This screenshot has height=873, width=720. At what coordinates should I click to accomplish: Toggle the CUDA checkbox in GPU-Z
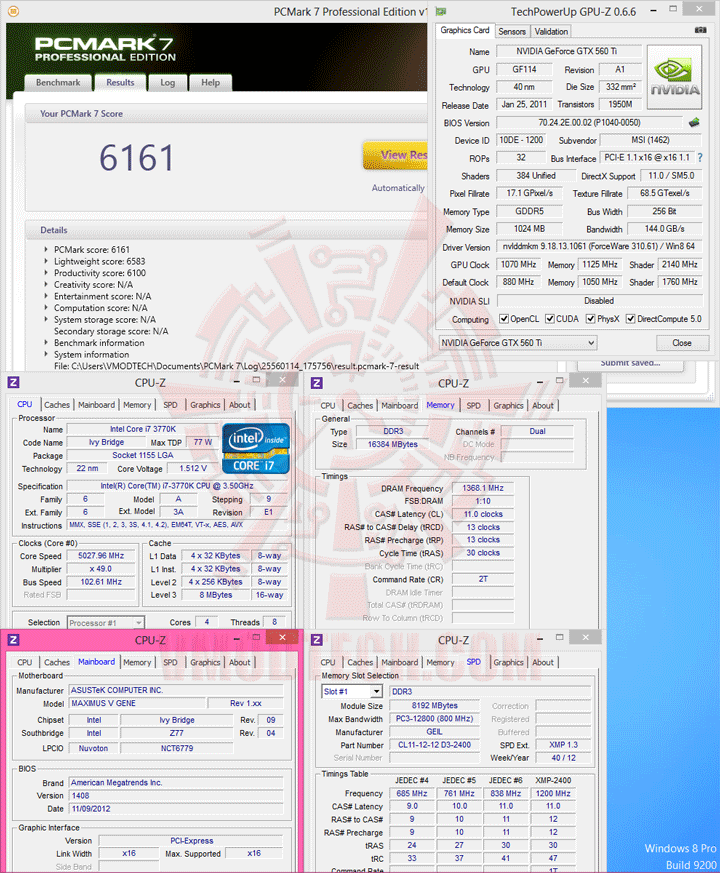550,319
